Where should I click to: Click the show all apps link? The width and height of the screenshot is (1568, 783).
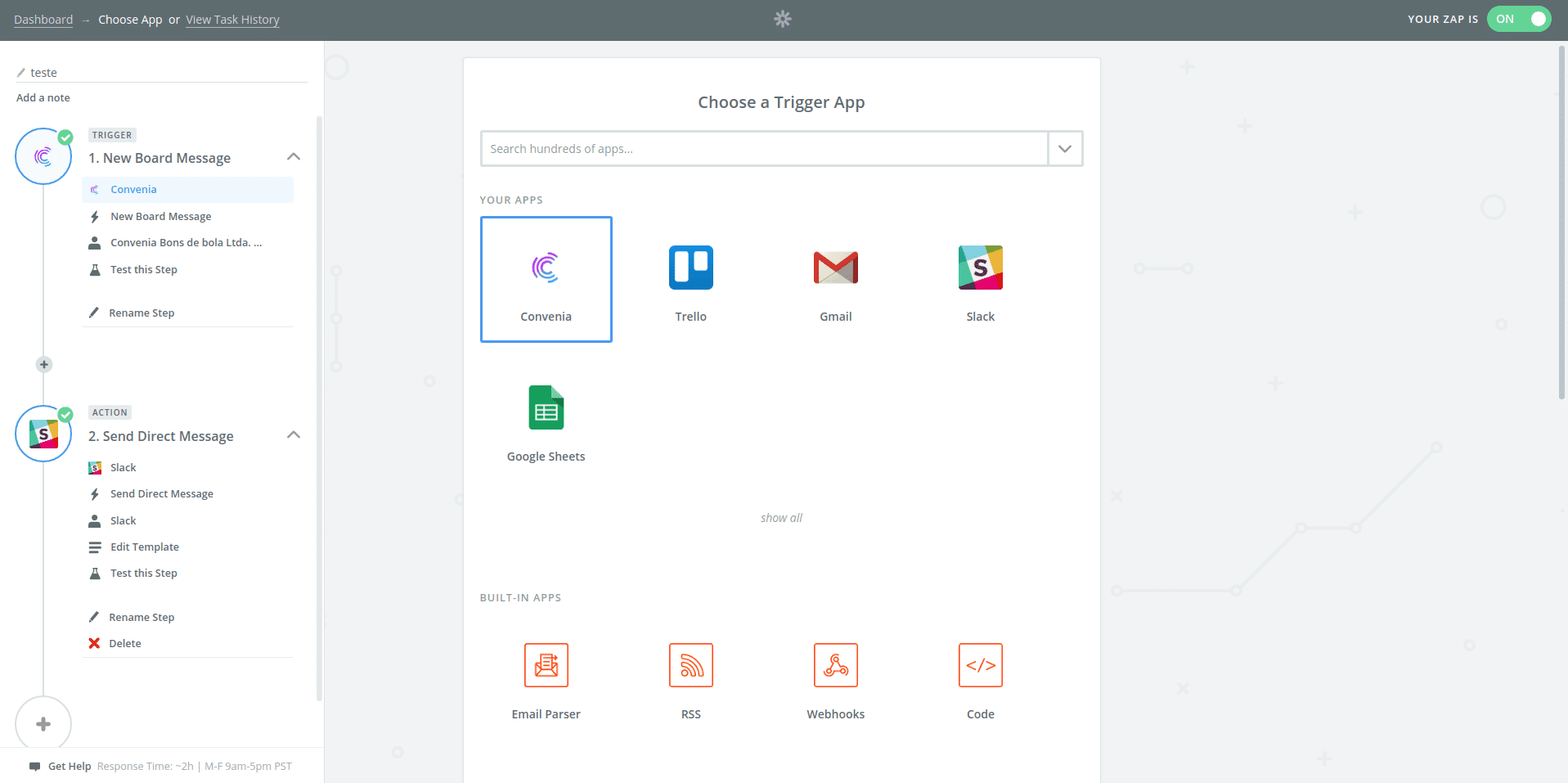tap(781, 518)
